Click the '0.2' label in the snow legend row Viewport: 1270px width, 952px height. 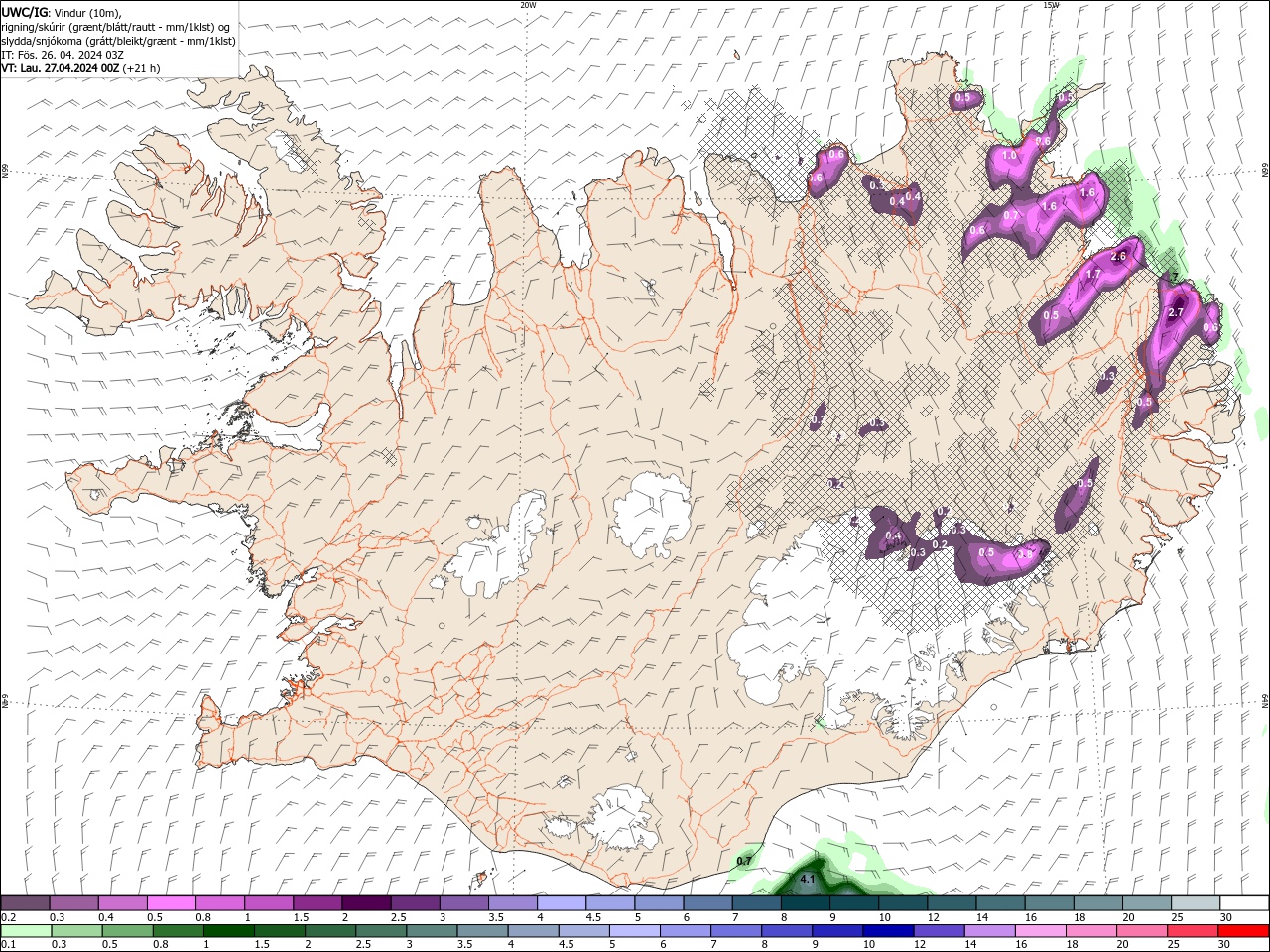click(8, 917)
